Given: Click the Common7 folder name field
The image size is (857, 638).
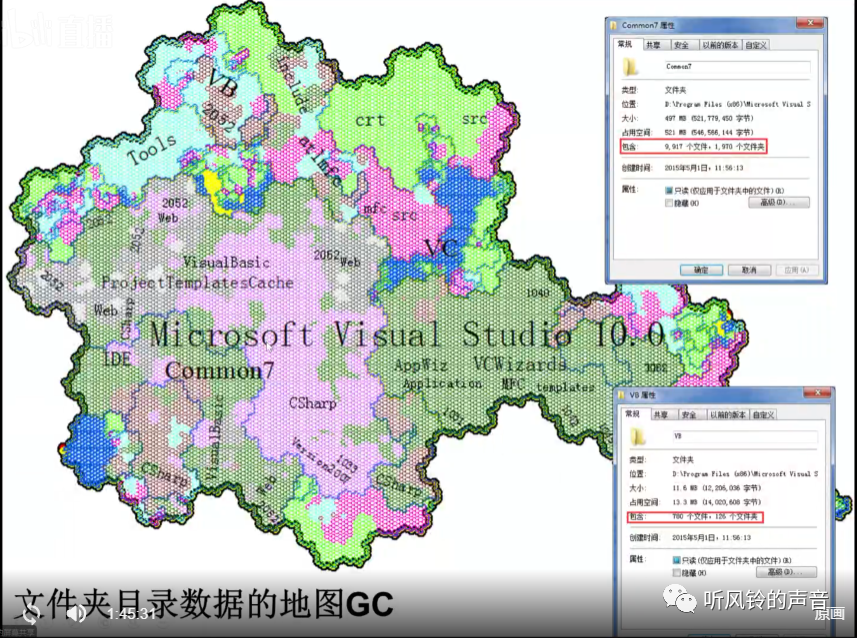Looking at the screenshot, I should [x=737, y=67].
